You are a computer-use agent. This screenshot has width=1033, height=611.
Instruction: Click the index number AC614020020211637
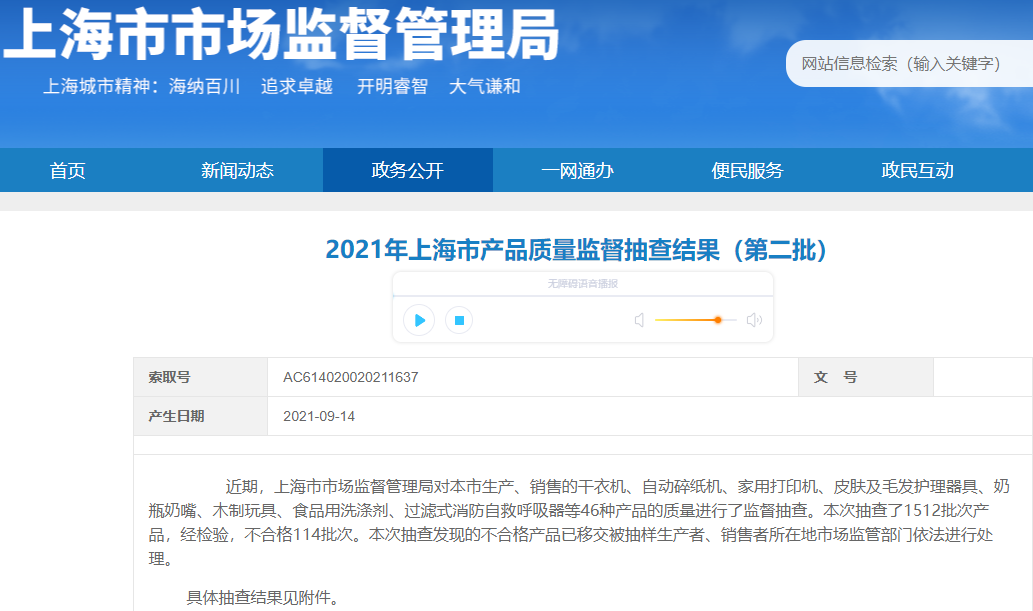tap(350, 378)
